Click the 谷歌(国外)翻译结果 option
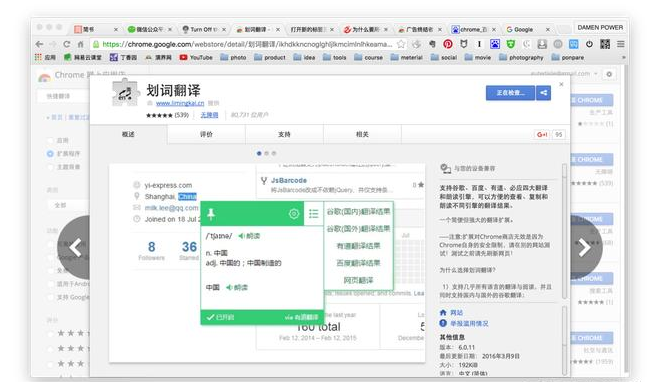The height and width of the screenshot is (382, 657). tap(358, 229)
